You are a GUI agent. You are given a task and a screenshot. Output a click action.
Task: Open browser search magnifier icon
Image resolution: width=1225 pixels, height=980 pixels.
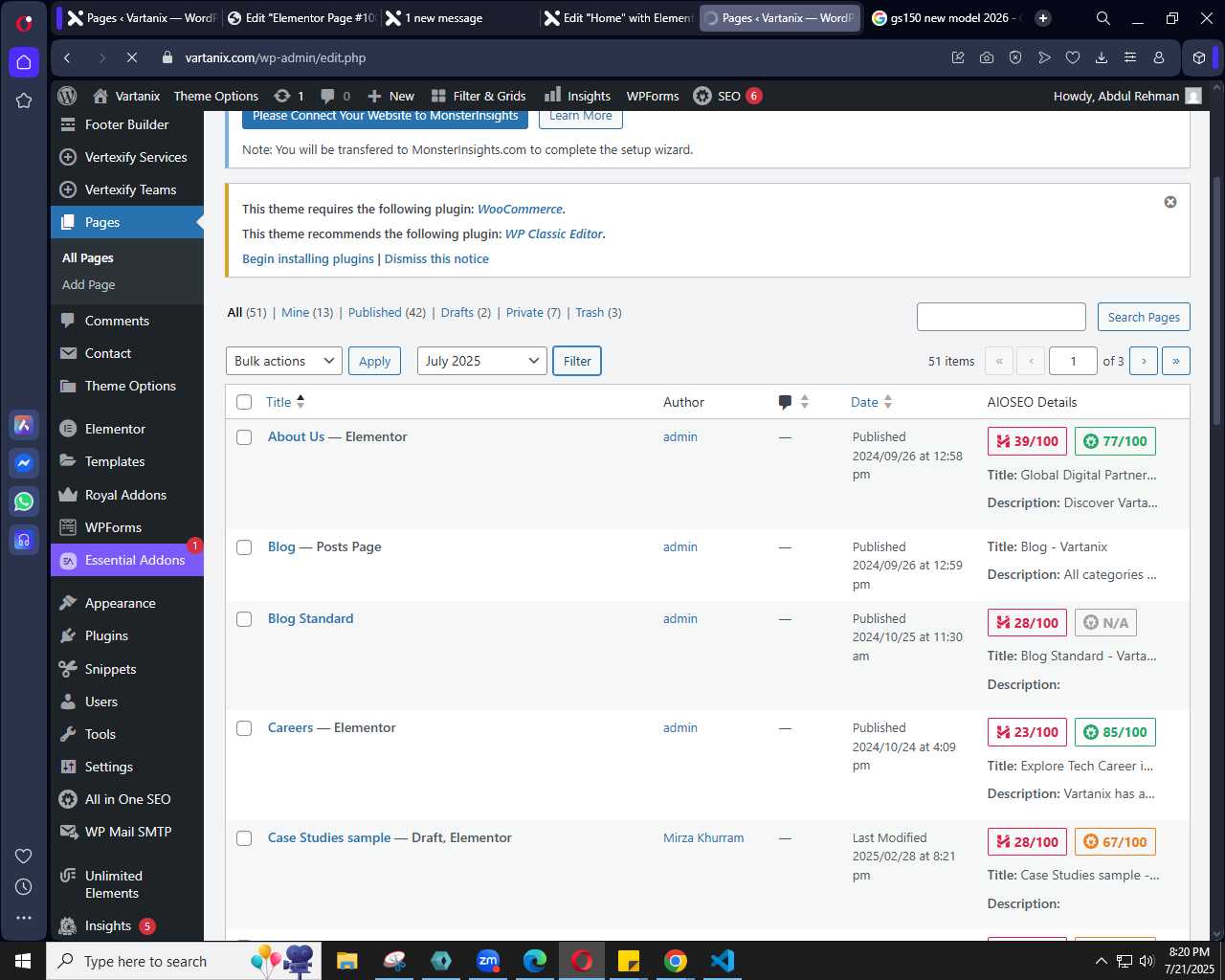pyautogui.click(x=1102, y=17)
